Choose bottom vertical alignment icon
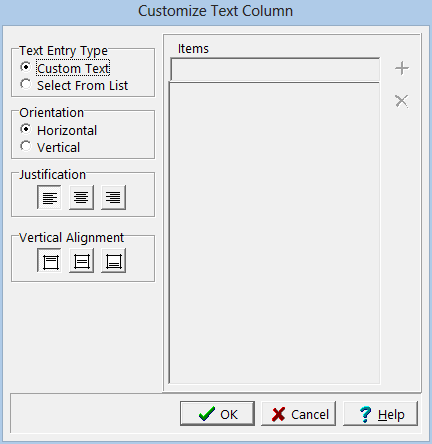Screen dimensions: 432x444 (x=113, y=261)
